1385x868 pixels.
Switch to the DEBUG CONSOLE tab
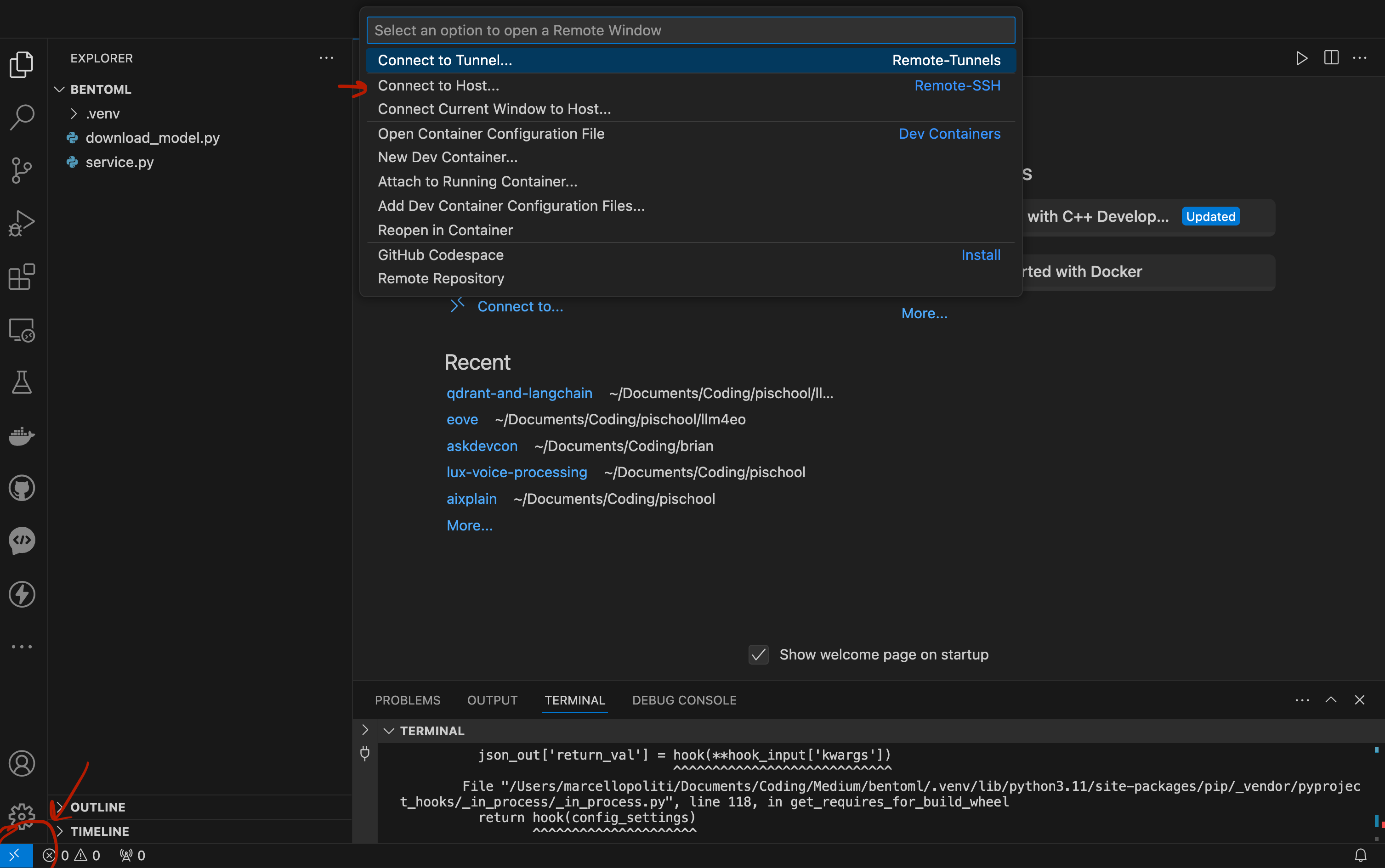[x=684, y=700]
